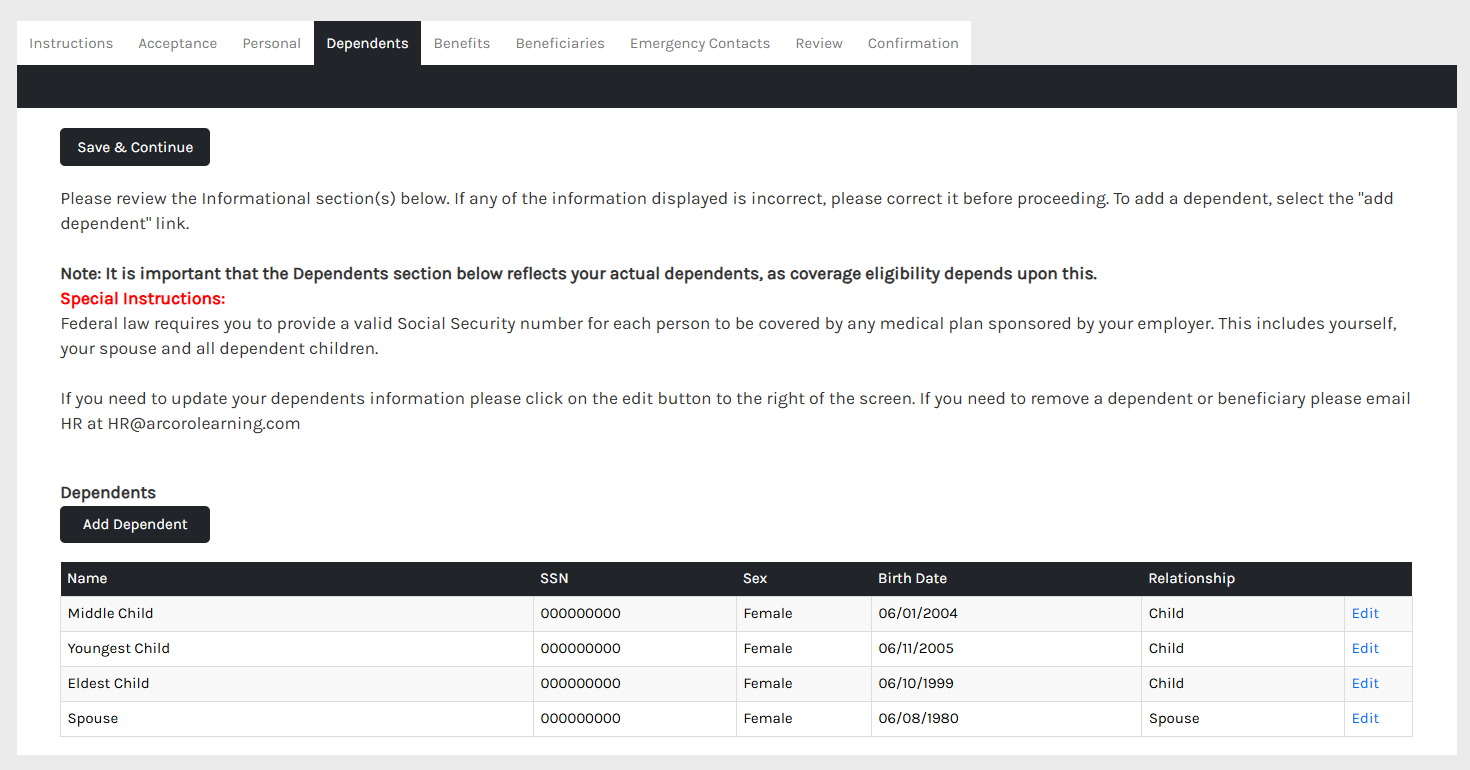The height and width of the screenshot is (770, 1470).
Task: Open the Confirmation tab
Action: click(x=913, y=43)
